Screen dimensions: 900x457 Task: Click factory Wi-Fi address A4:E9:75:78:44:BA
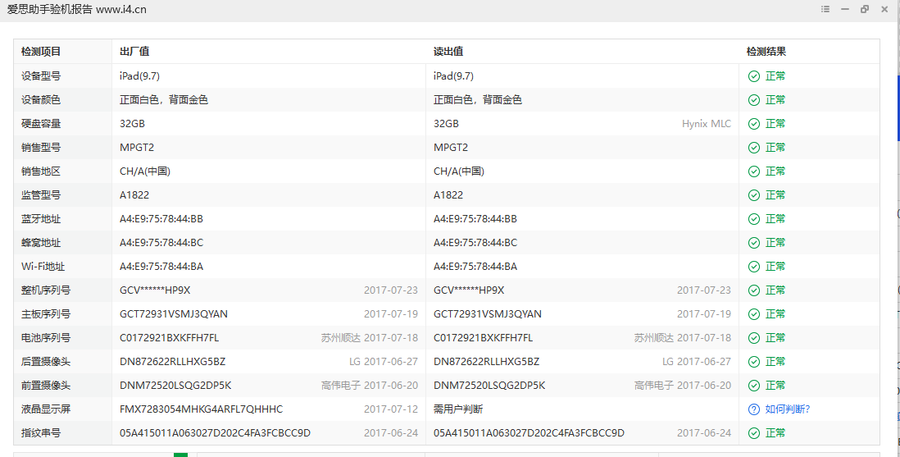161,266
